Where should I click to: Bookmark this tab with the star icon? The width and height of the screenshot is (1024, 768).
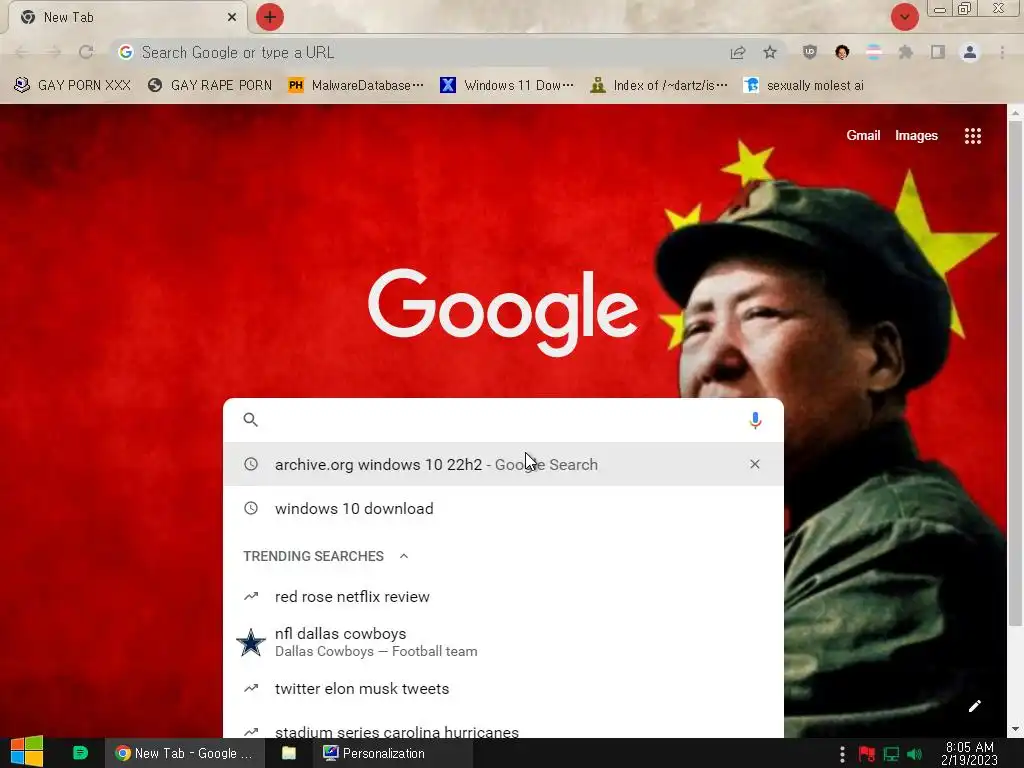(770, 52)
